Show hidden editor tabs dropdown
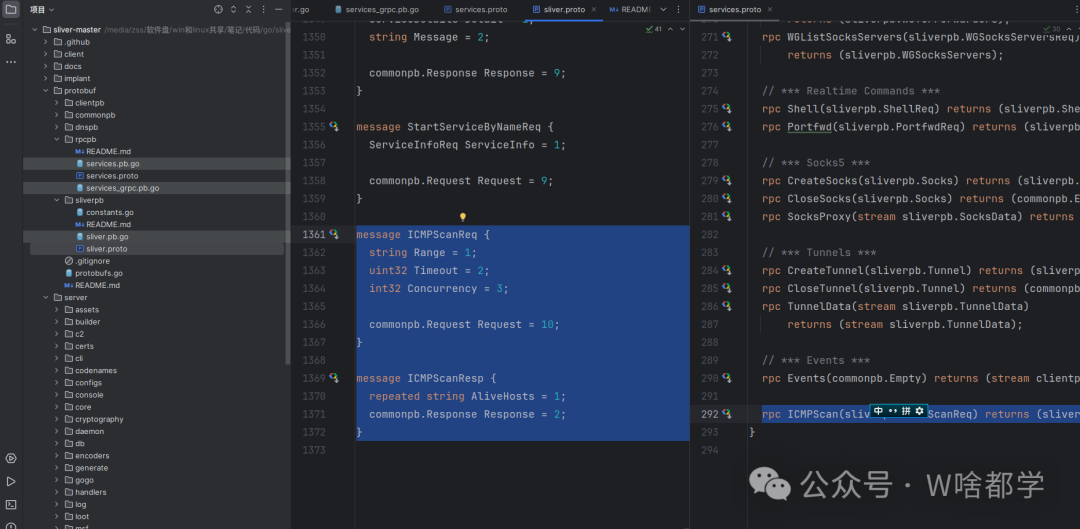This screenshot has width=1080, height=529. tap(661, 10)
